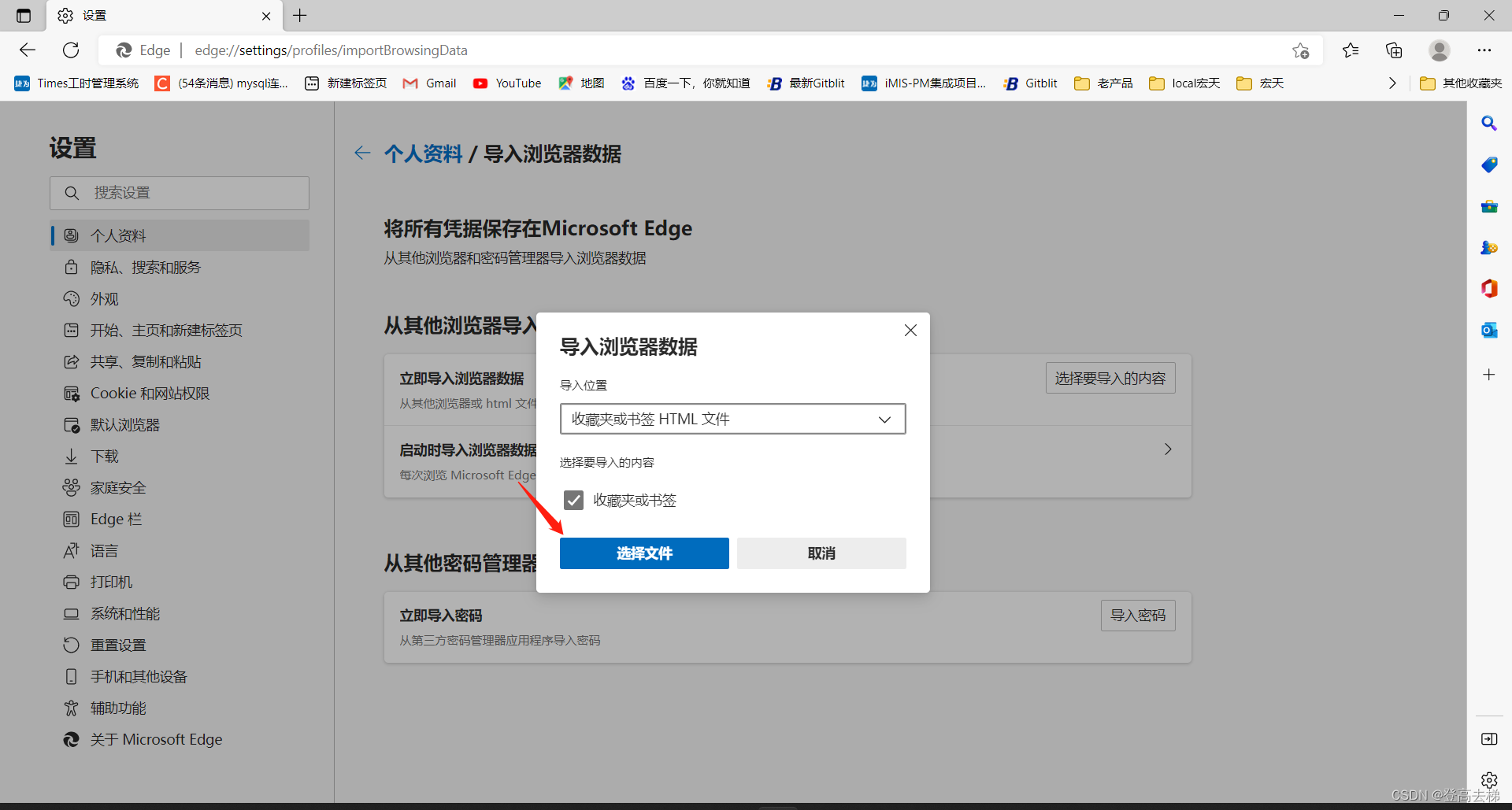The image size is (1512, 810).
Task: Select 个人资料 in settings menu
Action: [x=180, y=235]
